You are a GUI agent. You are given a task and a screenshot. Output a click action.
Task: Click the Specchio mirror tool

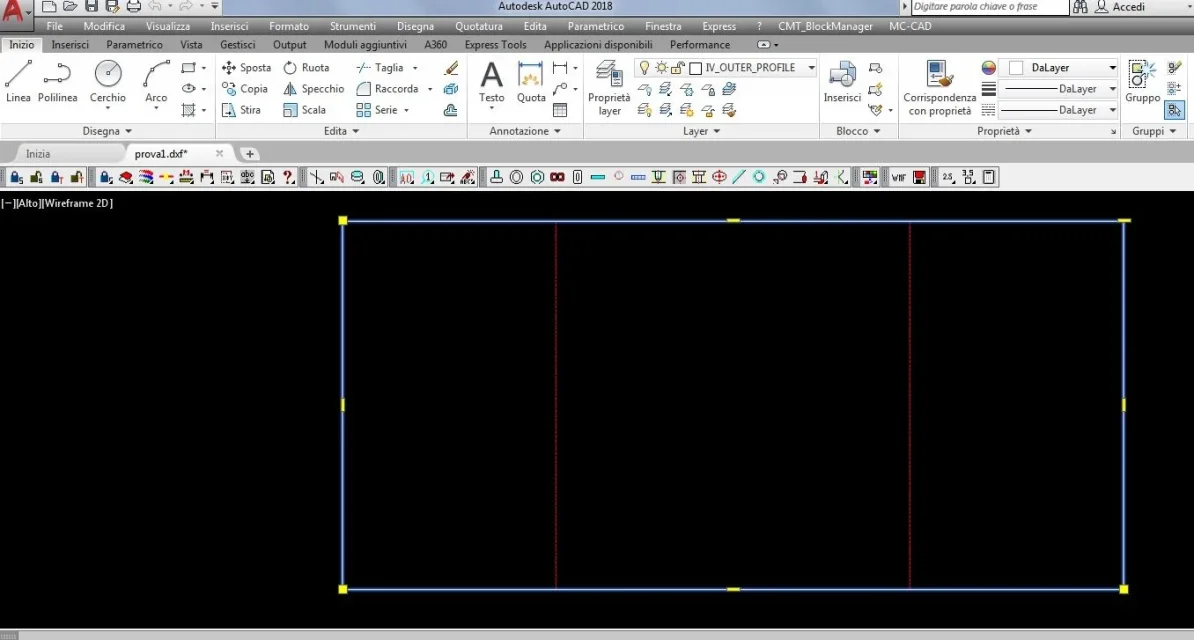[314, 88]
